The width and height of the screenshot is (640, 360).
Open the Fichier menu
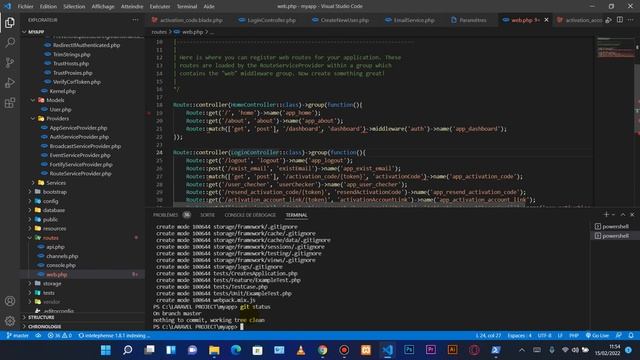point(26,7)
